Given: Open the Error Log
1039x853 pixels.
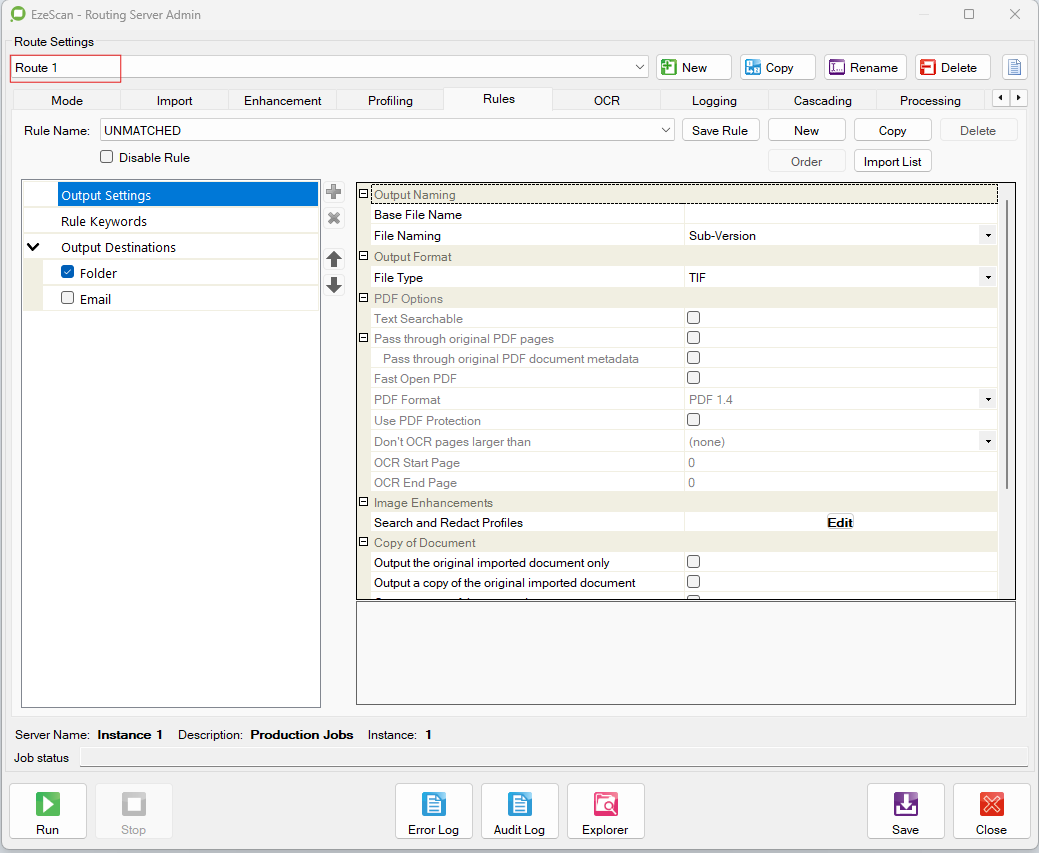Looking at the screenshot, I should [433, 811].
